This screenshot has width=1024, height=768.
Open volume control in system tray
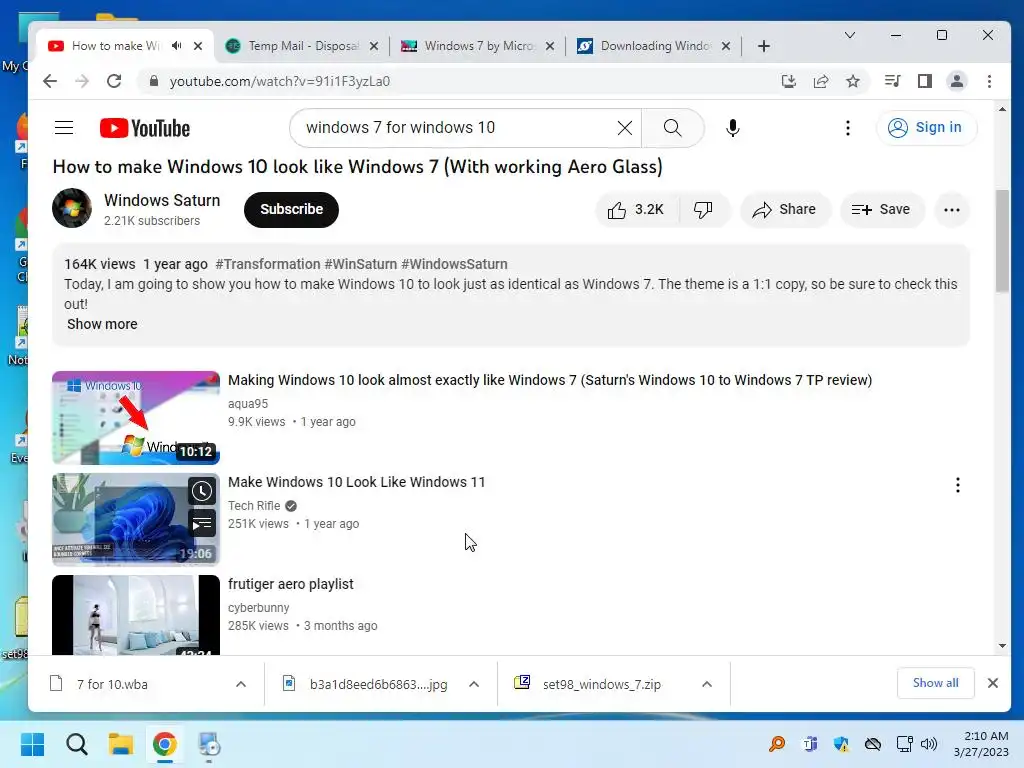[928, 744]
